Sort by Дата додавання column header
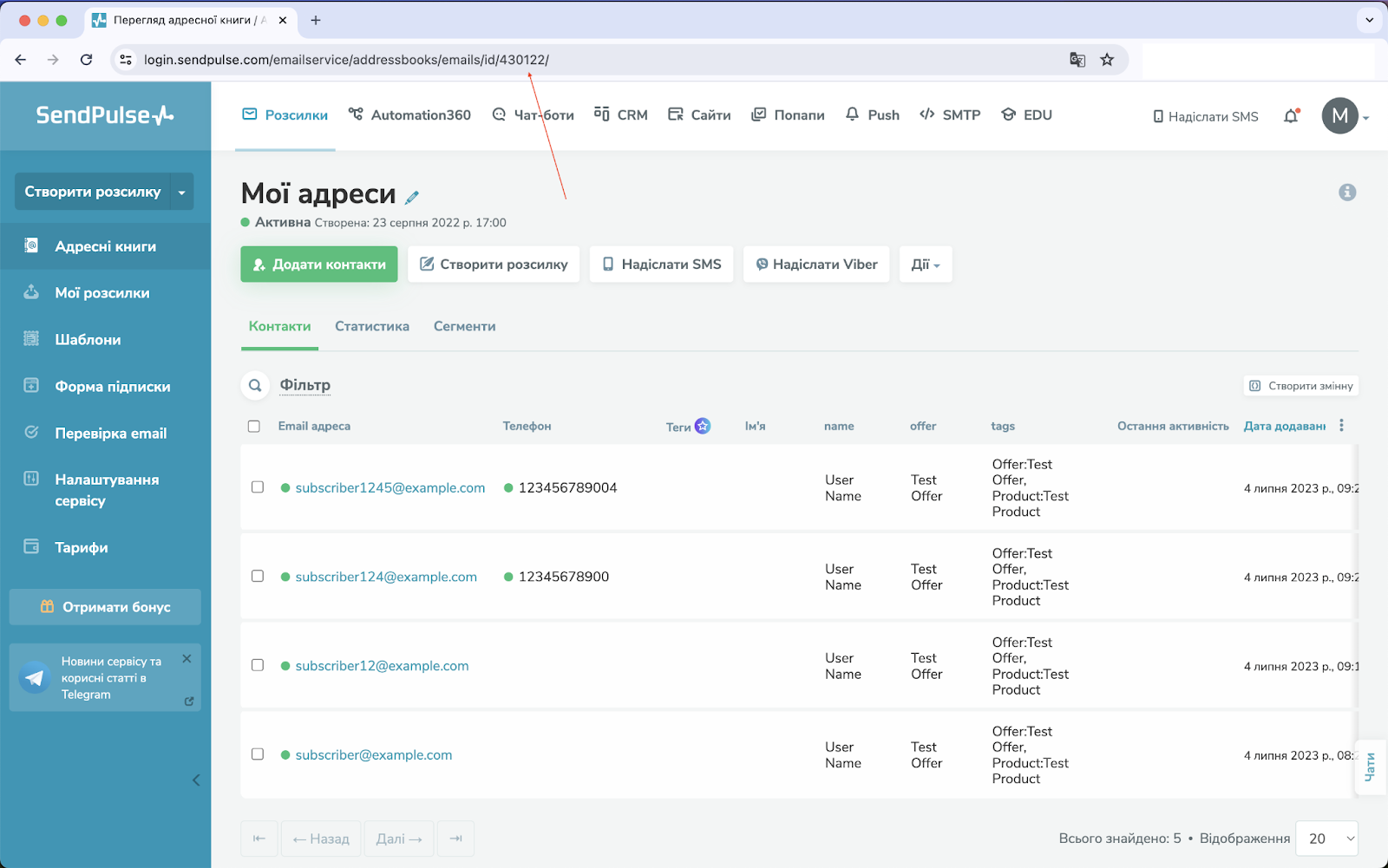This screenshot has height=868, width=1388. (x=1285, y=426)
